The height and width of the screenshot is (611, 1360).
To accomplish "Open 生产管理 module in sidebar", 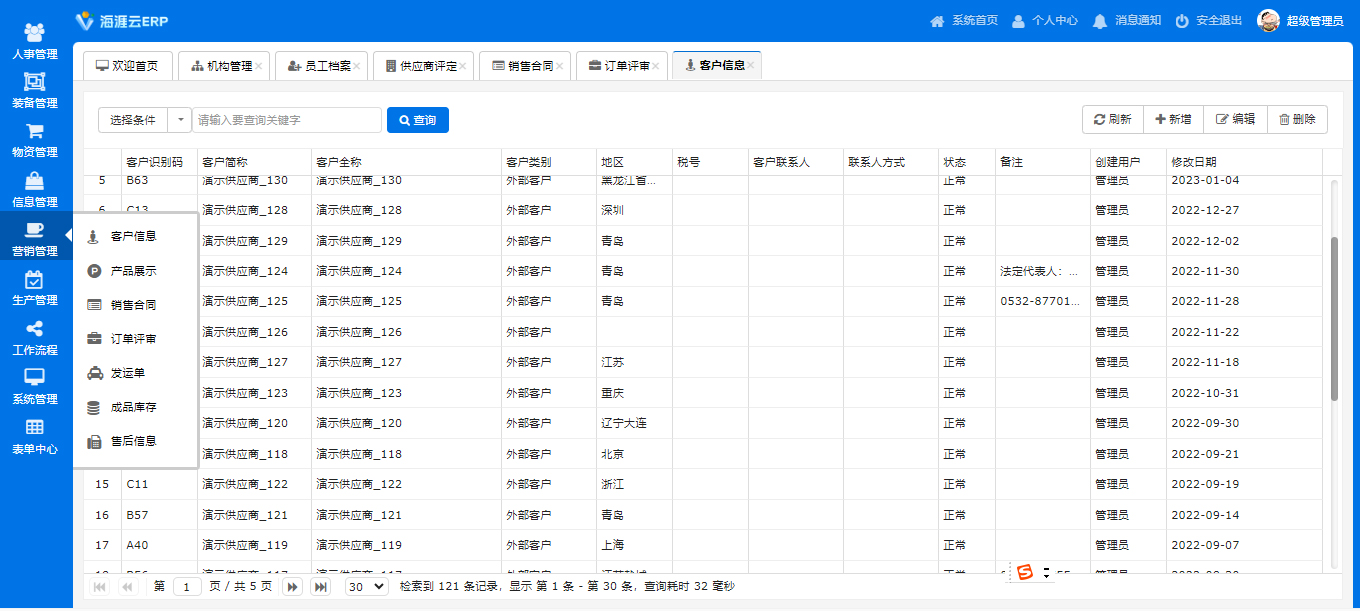I will (35, 288).
